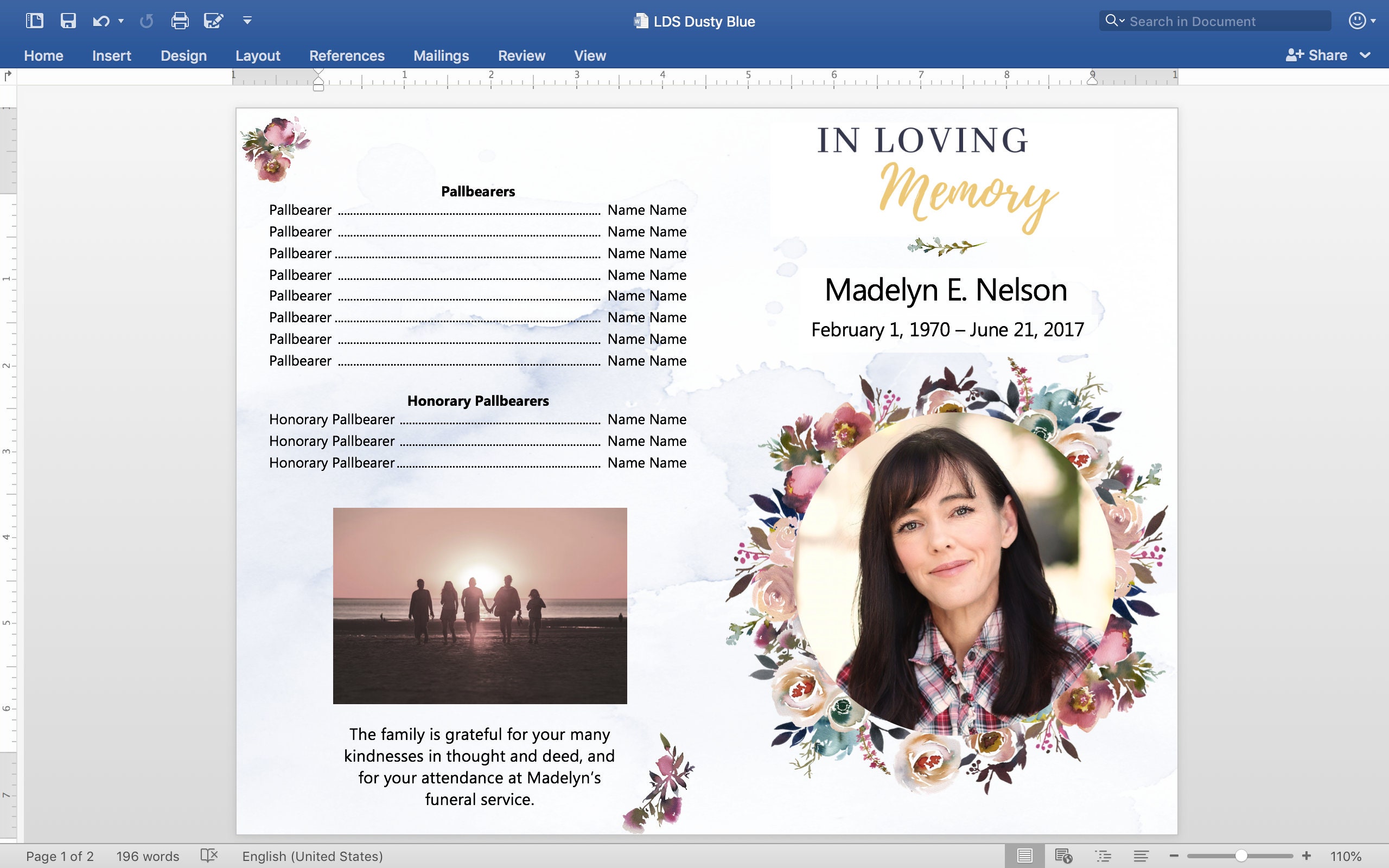1389x868 pixels.
Task: Open the Home tab
Action: [43, 56]
